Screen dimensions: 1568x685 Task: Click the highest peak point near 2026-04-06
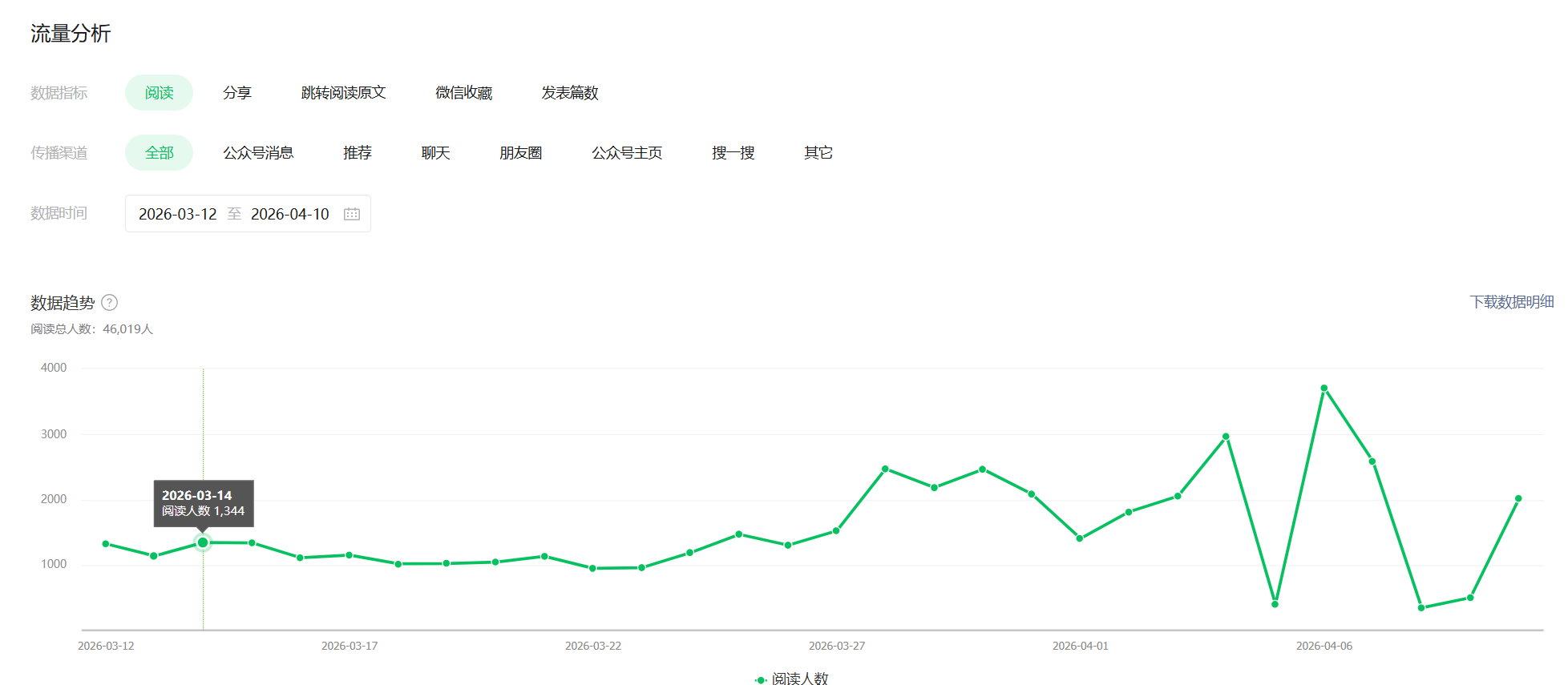pyautogui.click(x=1324, y=388)
